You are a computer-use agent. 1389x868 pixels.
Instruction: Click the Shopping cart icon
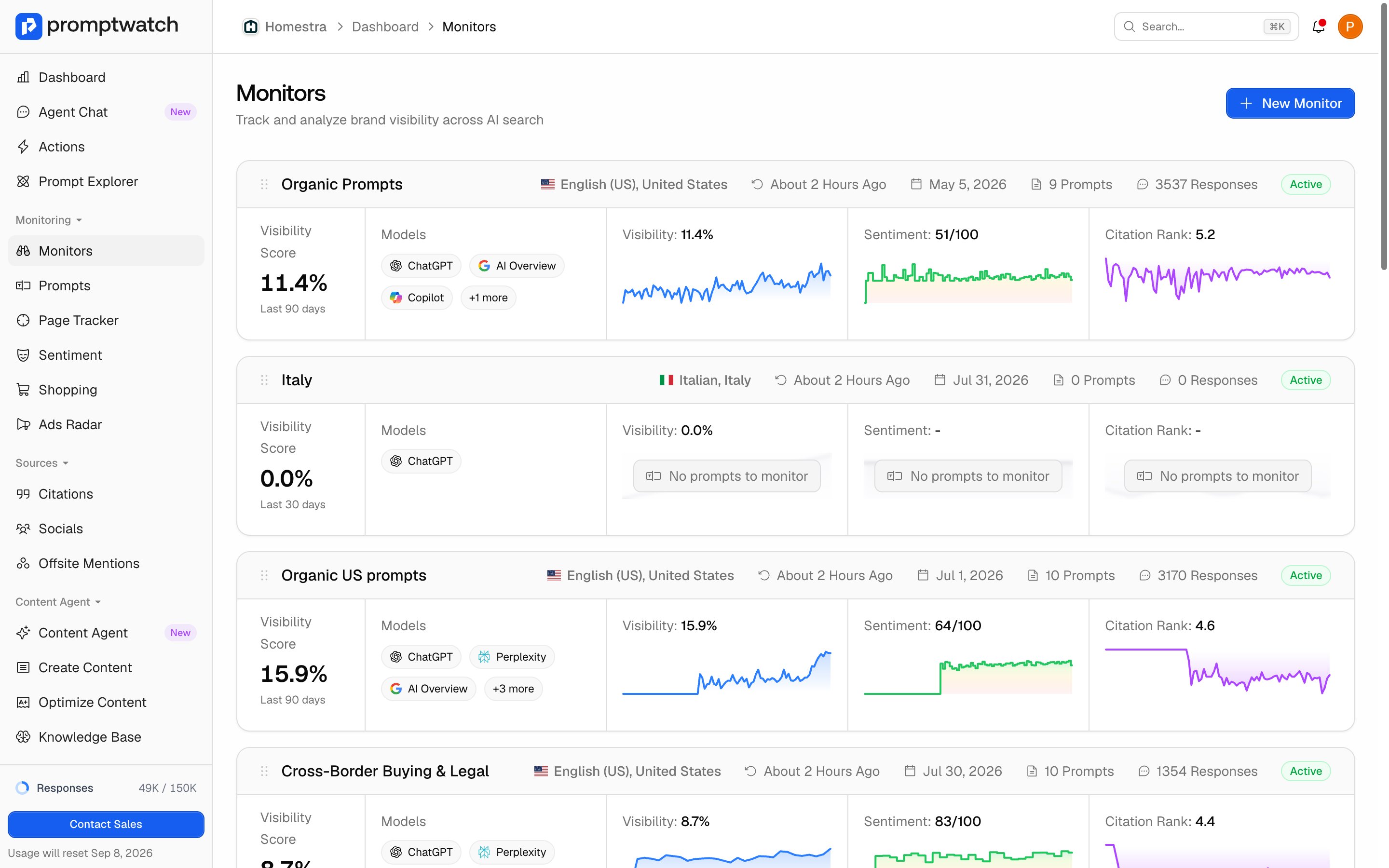23,390
